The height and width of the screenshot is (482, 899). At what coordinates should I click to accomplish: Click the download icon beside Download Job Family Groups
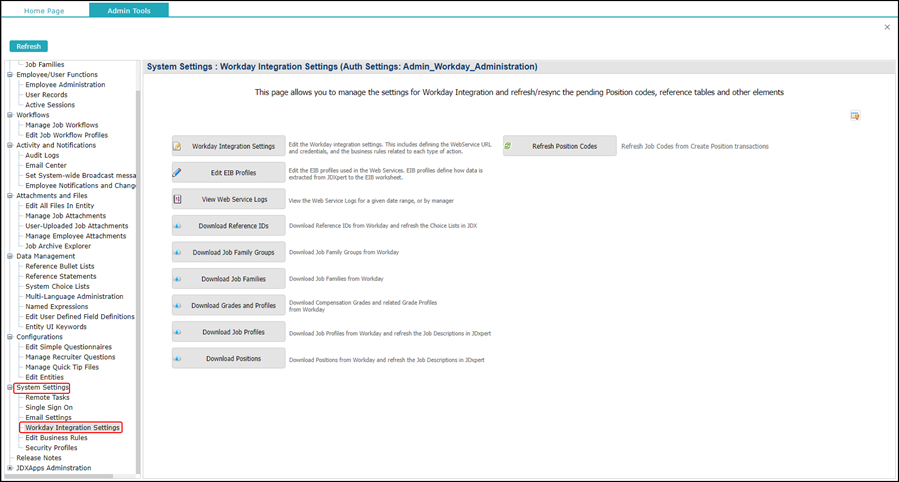tap(177, 252)
